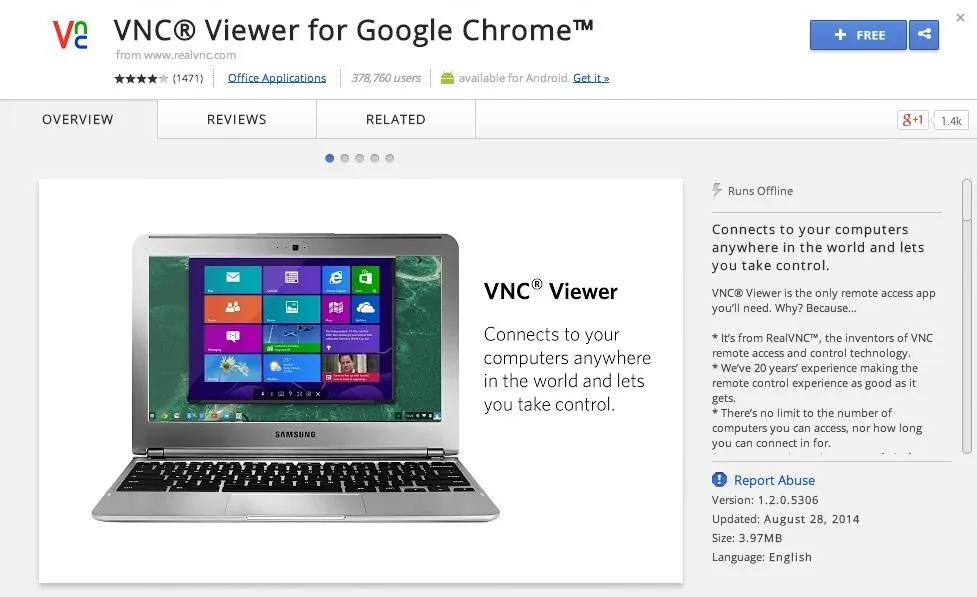Viewport: 977px width, 597px height.
Task: Click the Samsung laptop screenshot image
Action: (x=295, y=378)
